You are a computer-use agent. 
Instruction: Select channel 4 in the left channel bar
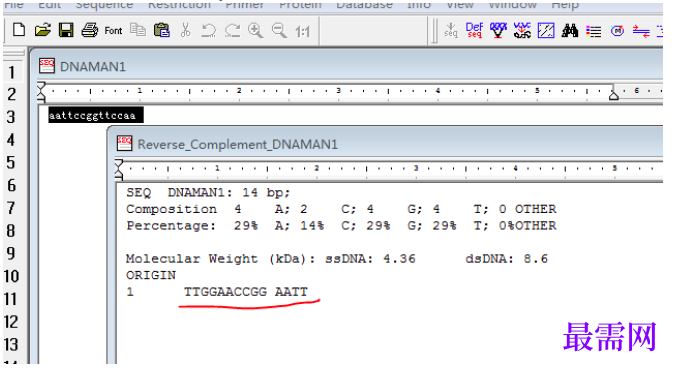[x=12, y=140]
